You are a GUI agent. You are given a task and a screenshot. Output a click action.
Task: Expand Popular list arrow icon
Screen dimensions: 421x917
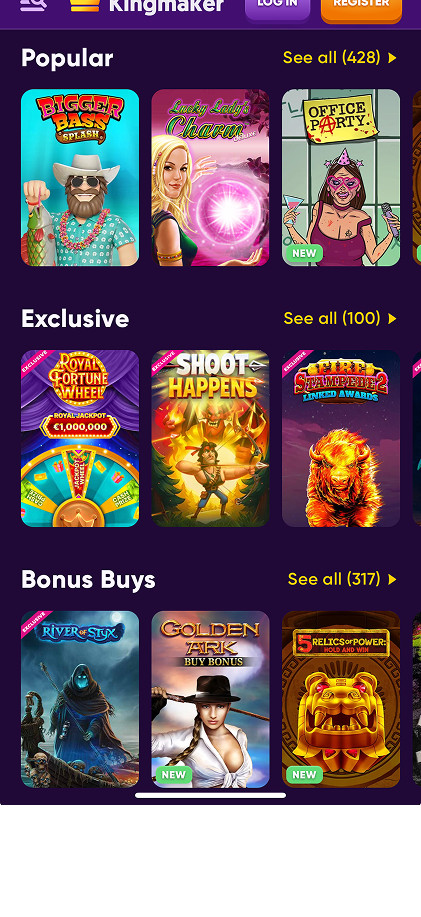click(x=392, y=58)
